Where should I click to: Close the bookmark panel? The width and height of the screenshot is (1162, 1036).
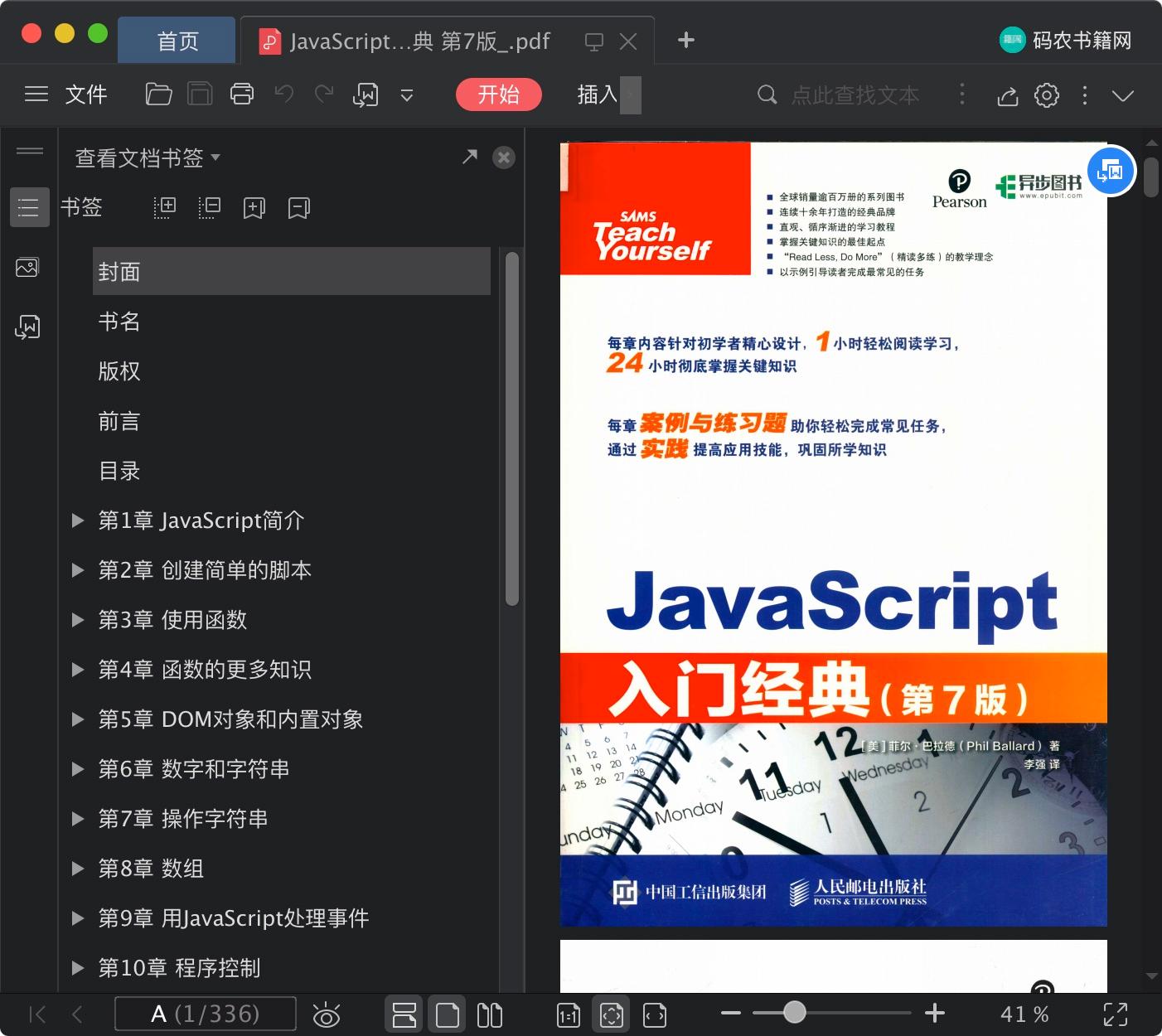[x=504, y=157]
